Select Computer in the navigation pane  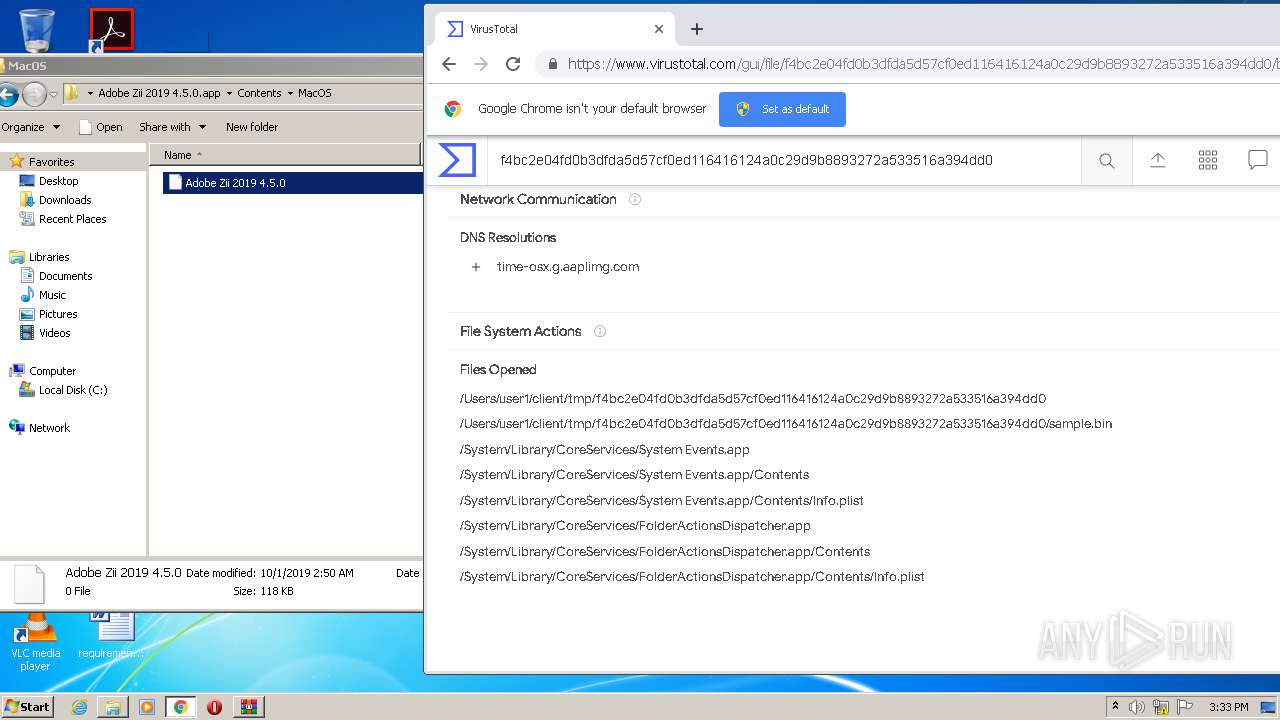tap(52, 371)
